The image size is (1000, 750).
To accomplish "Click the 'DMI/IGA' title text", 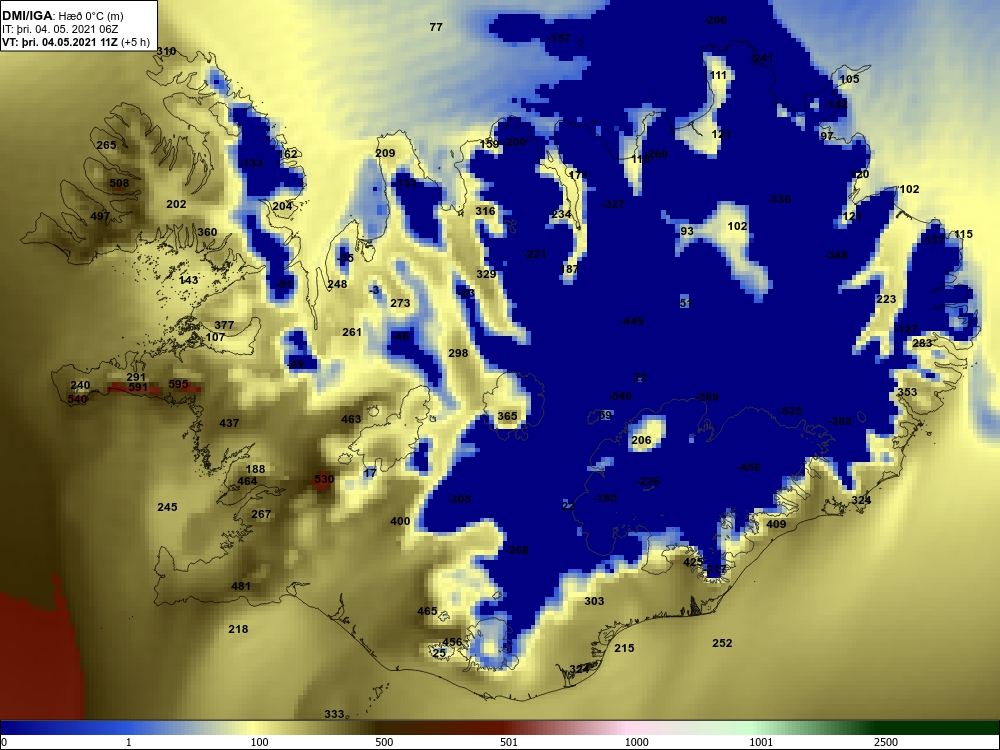I will (27, 16).
